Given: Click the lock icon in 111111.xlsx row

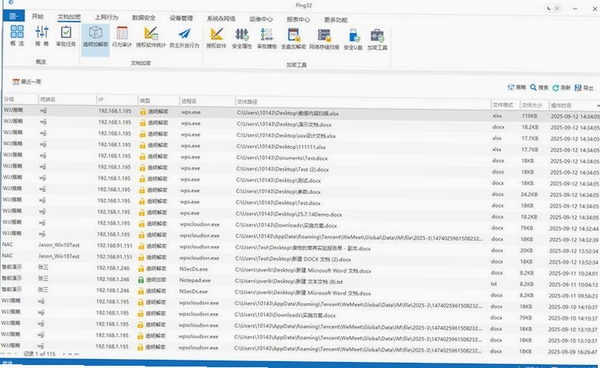Looking at the screenshot, I should (x=142, y=145).
